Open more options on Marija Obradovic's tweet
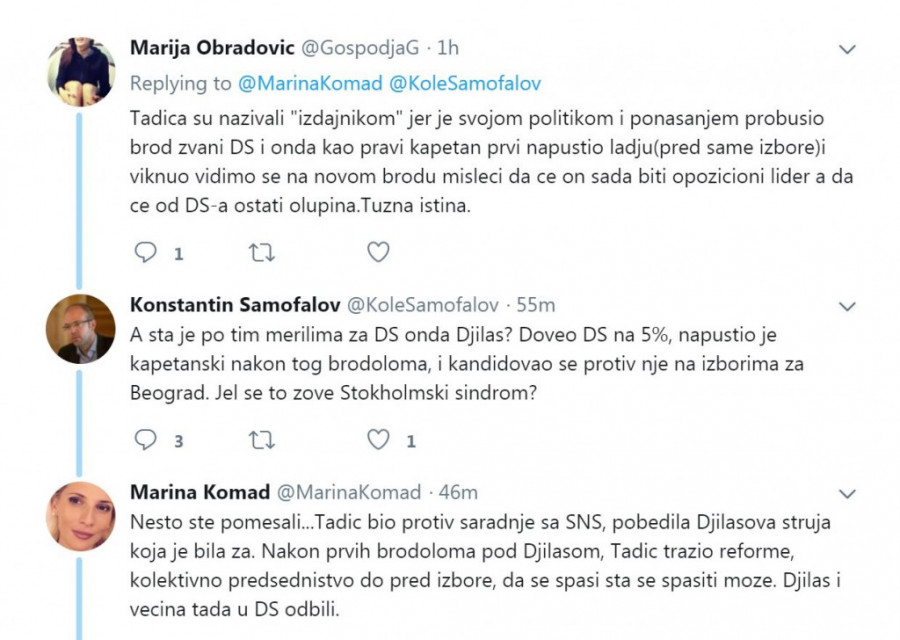 [846, 49]
